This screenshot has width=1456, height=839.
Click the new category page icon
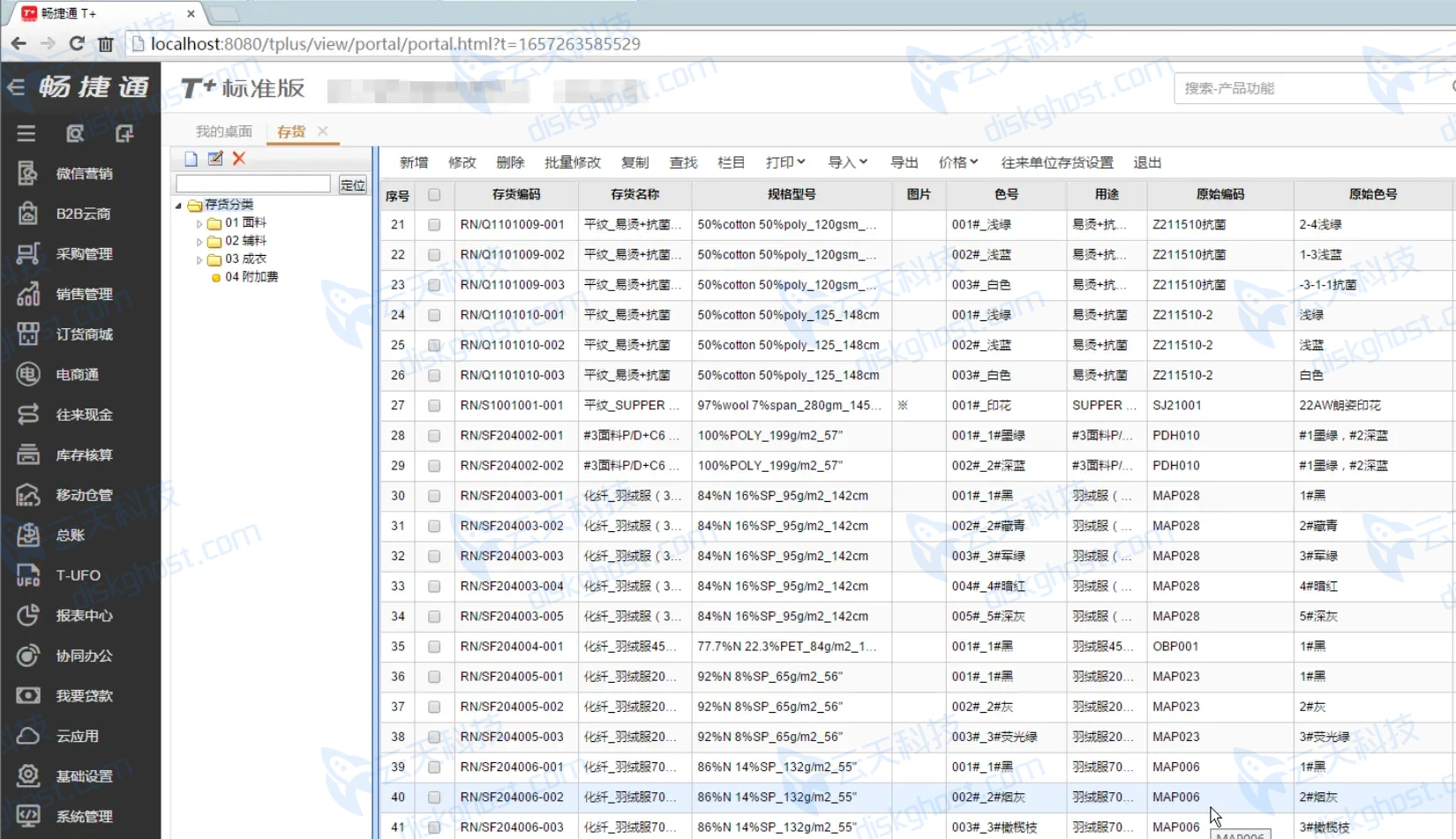(191, 159)
